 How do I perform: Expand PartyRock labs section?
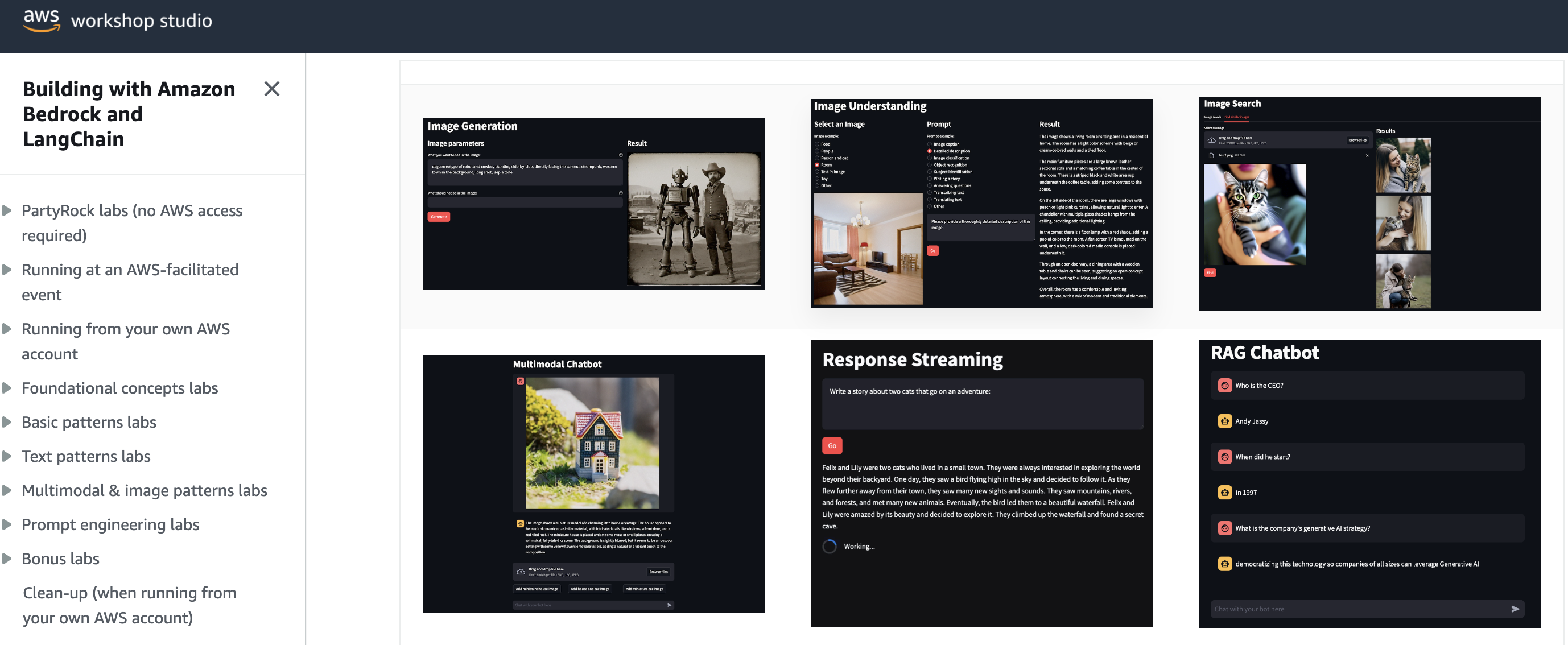[x=8, y=210]
